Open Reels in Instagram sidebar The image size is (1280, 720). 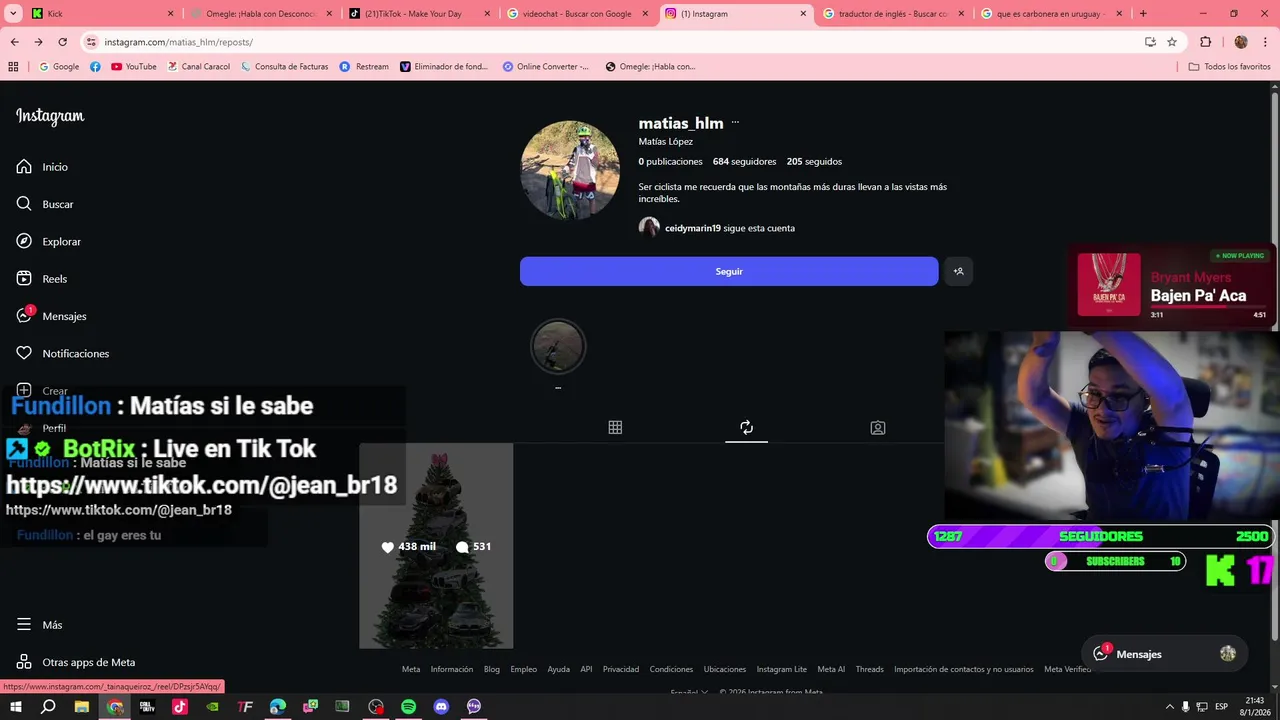pos(42,279)
